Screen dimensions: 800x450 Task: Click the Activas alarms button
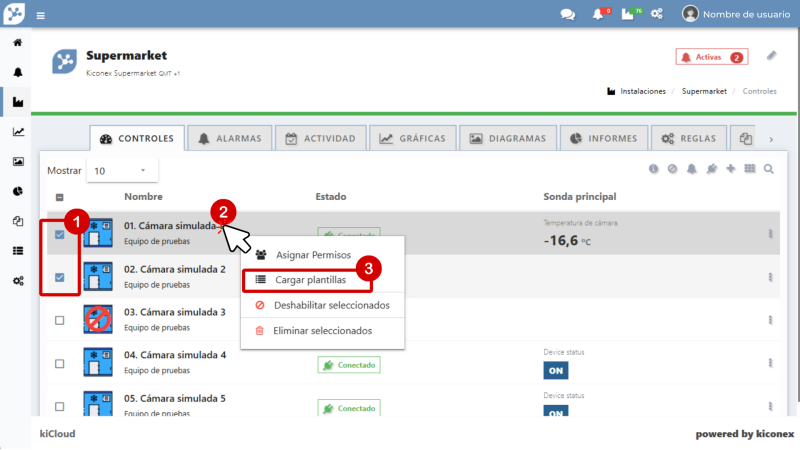tap(711, 58)
